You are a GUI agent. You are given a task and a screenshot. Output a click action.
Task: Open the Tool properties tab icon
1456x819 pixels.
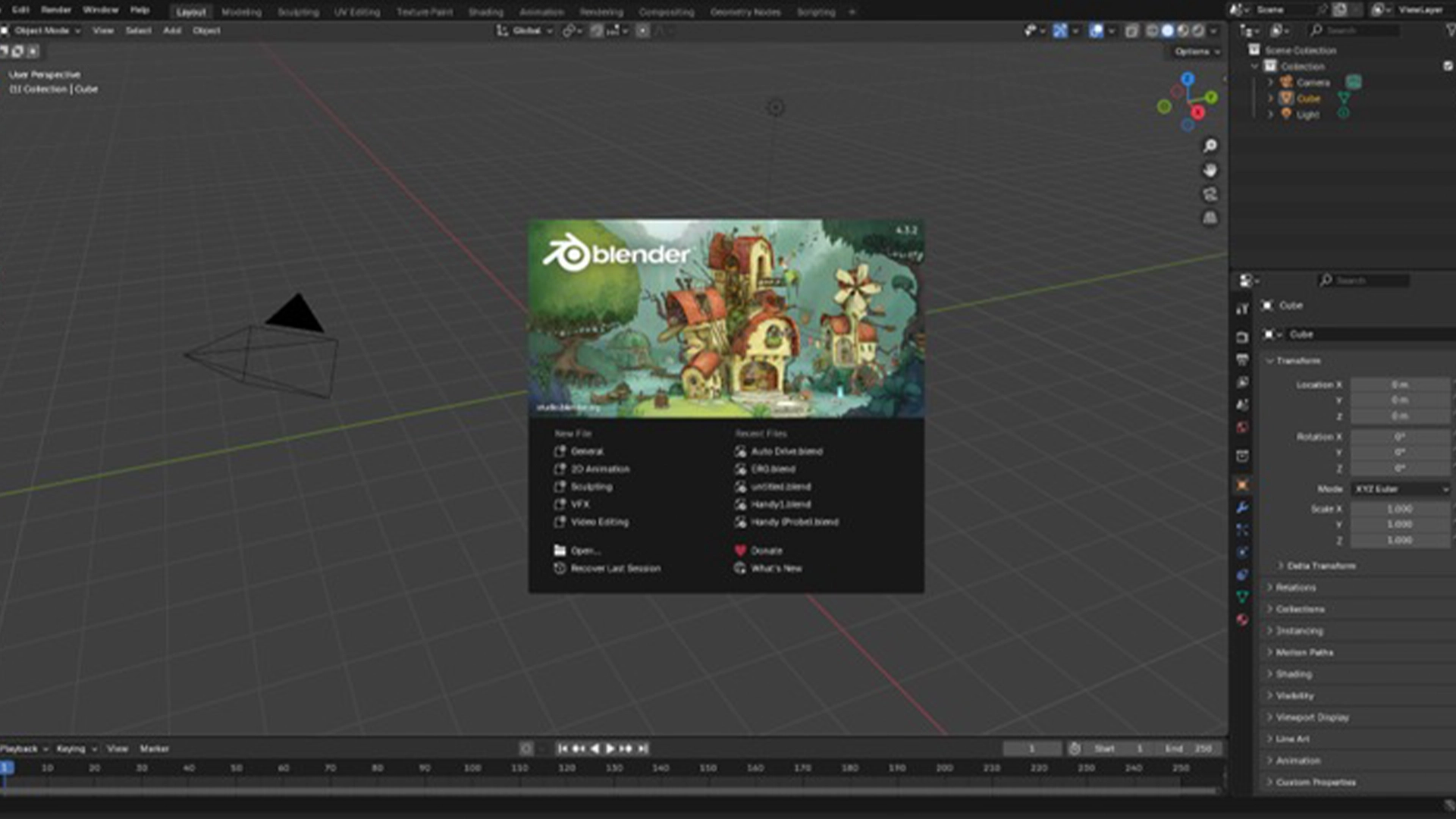pyautogui.click(x=1242, y=309)
